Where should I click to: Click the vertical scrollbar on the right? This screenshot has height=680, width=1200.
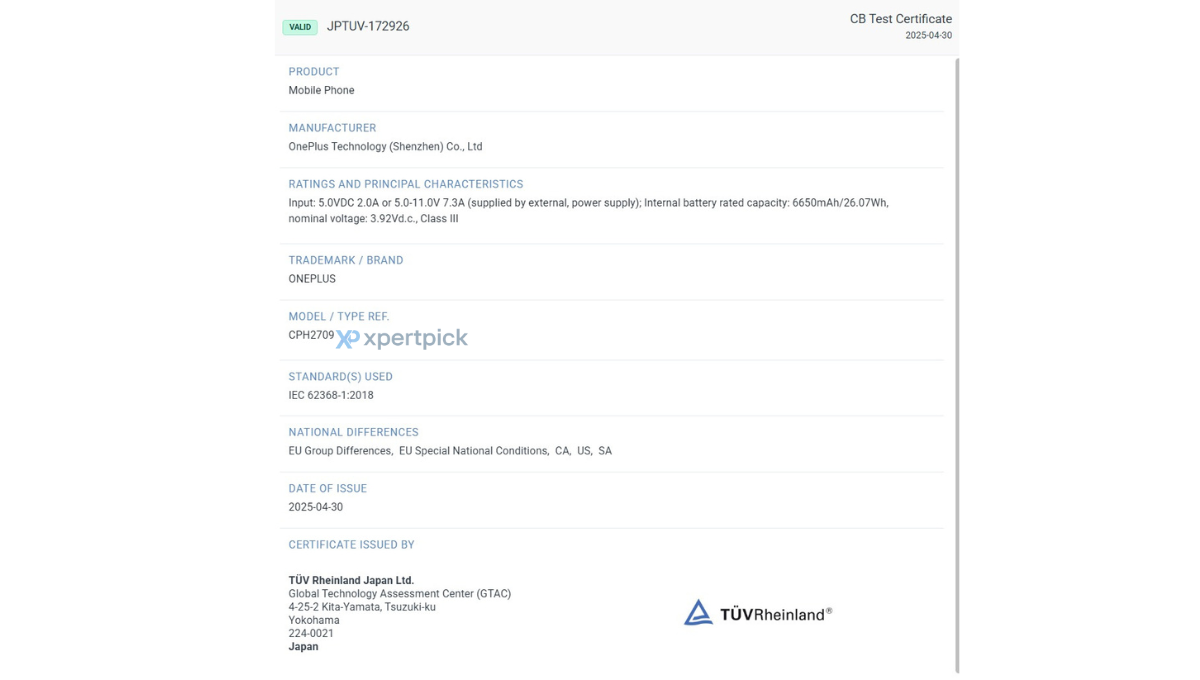point(957,365)
